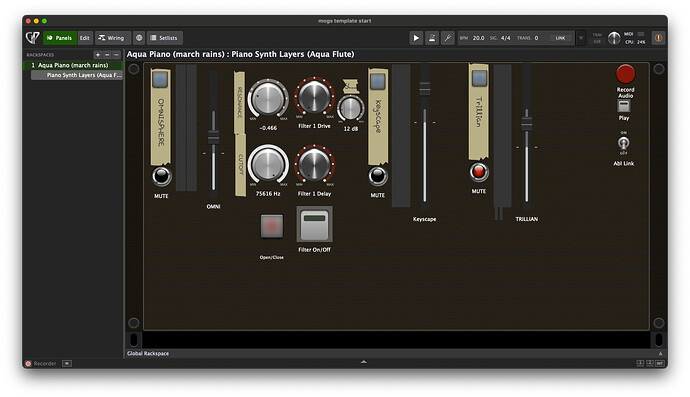Select Piano Synth Layers variation
This screenshot has height=397, width=690.
tap(77, 75)
